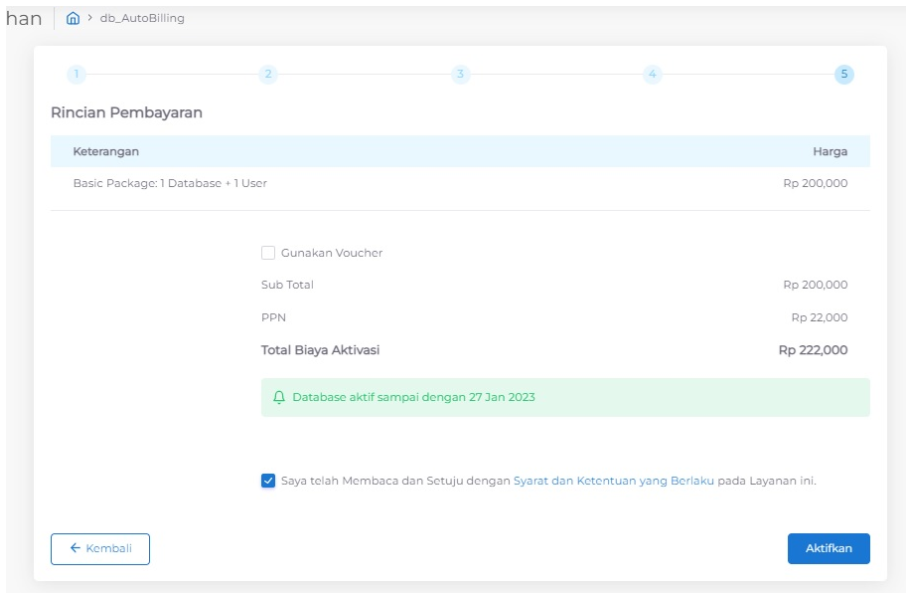Viewport: 911px width, 593px height.
Task: Open Syarat dan Ketentuan yang Berlaku link
Action: tap(614, 481)
